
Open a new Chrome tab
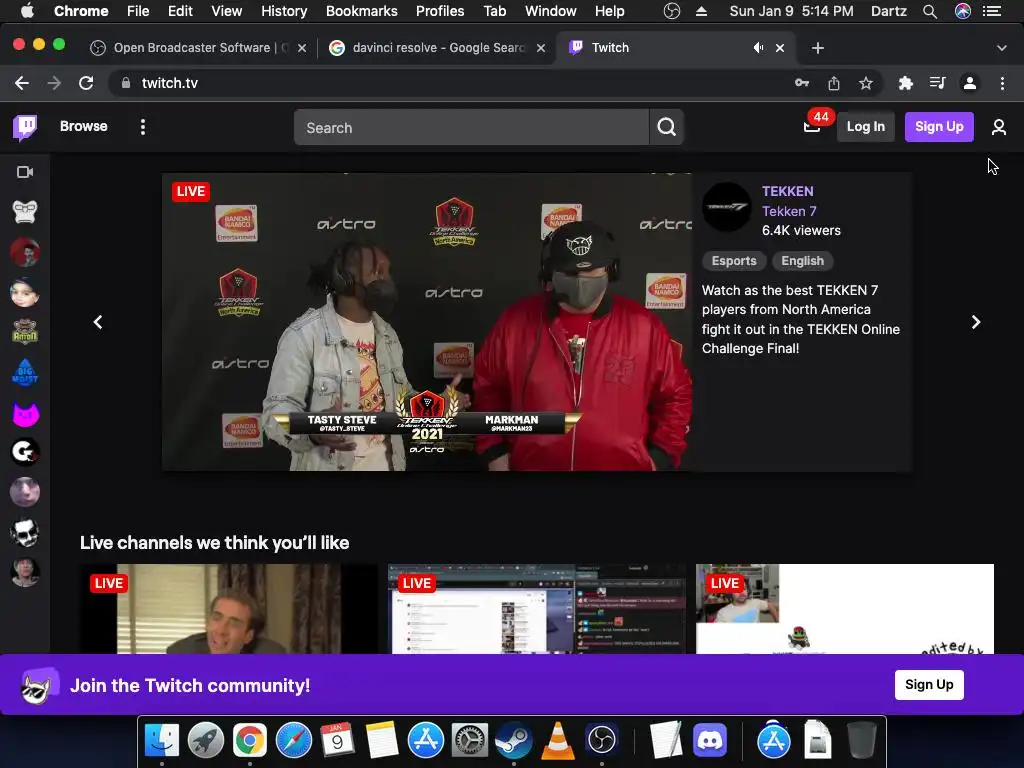[818, 48]
